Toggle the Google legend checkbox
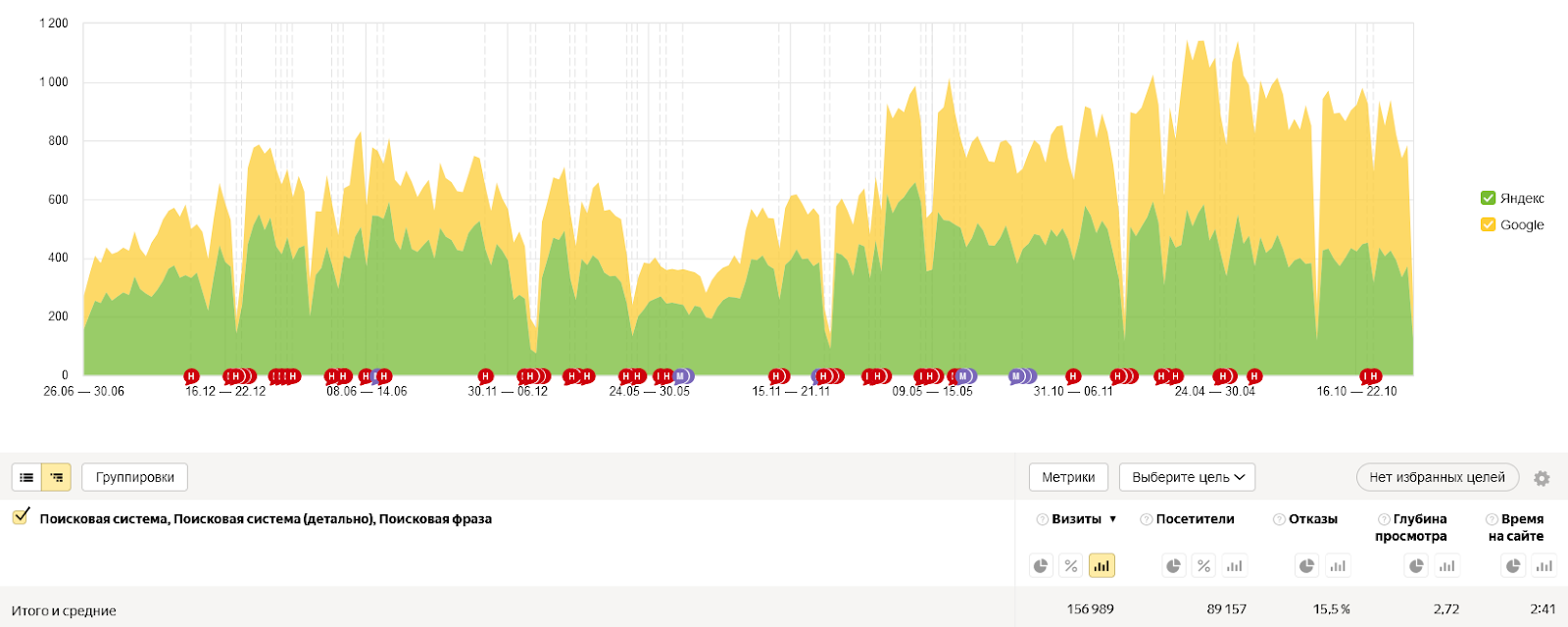The image size is (1568, 627). 1488,224
